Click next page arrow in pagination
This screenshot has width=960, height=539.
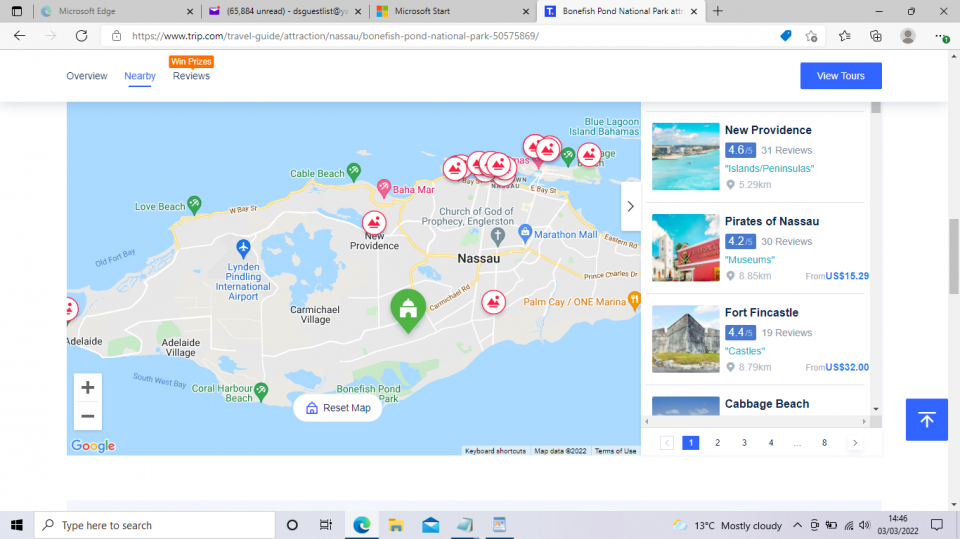(855, 443)
